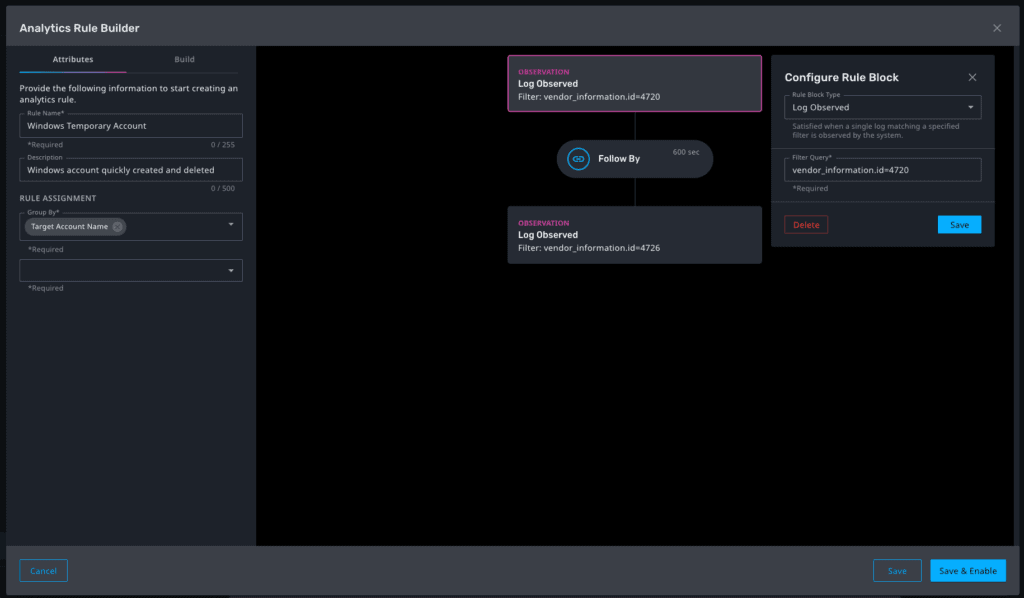This screenshot has height=598, width=1024.
Task: Click the Save & Enable button
Action: tap(967, 570)
